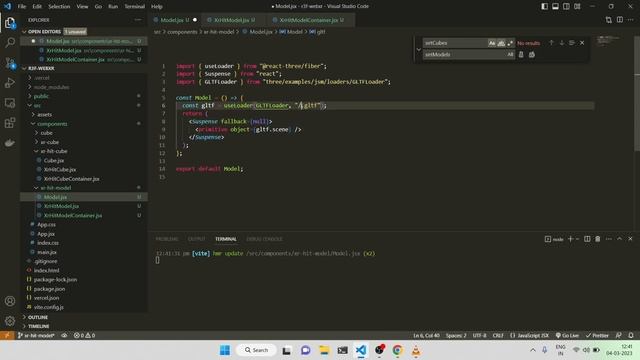Split the terminal panel
Screen dimensions: 640x360
587,239
